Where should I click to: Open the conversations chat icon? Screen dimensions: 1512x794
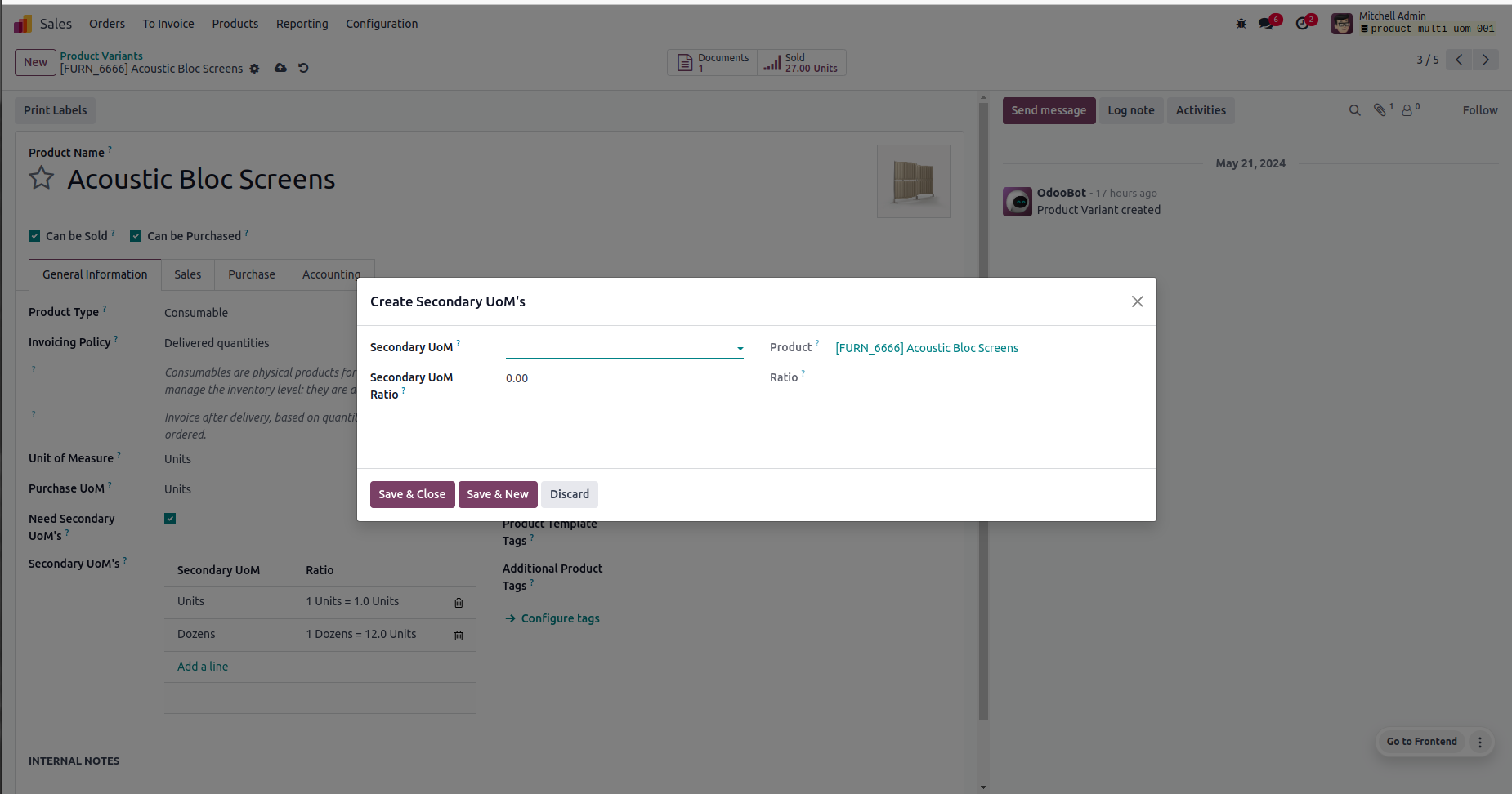click(x=1267, y=24)
